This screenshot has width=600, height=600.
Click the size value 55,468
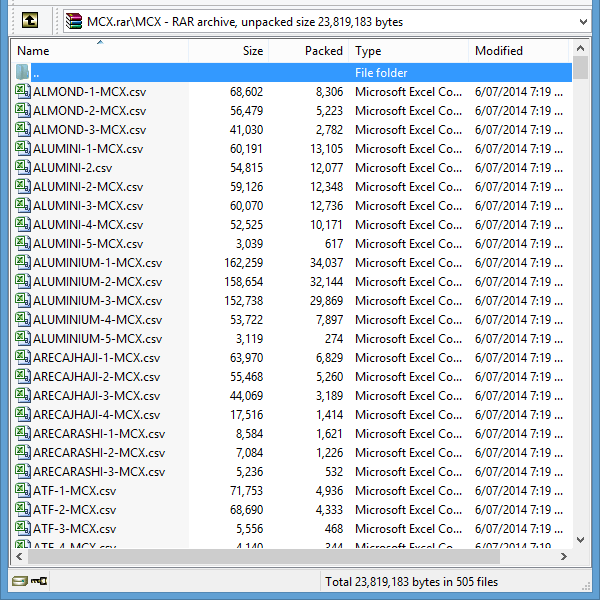coord(246,377)
